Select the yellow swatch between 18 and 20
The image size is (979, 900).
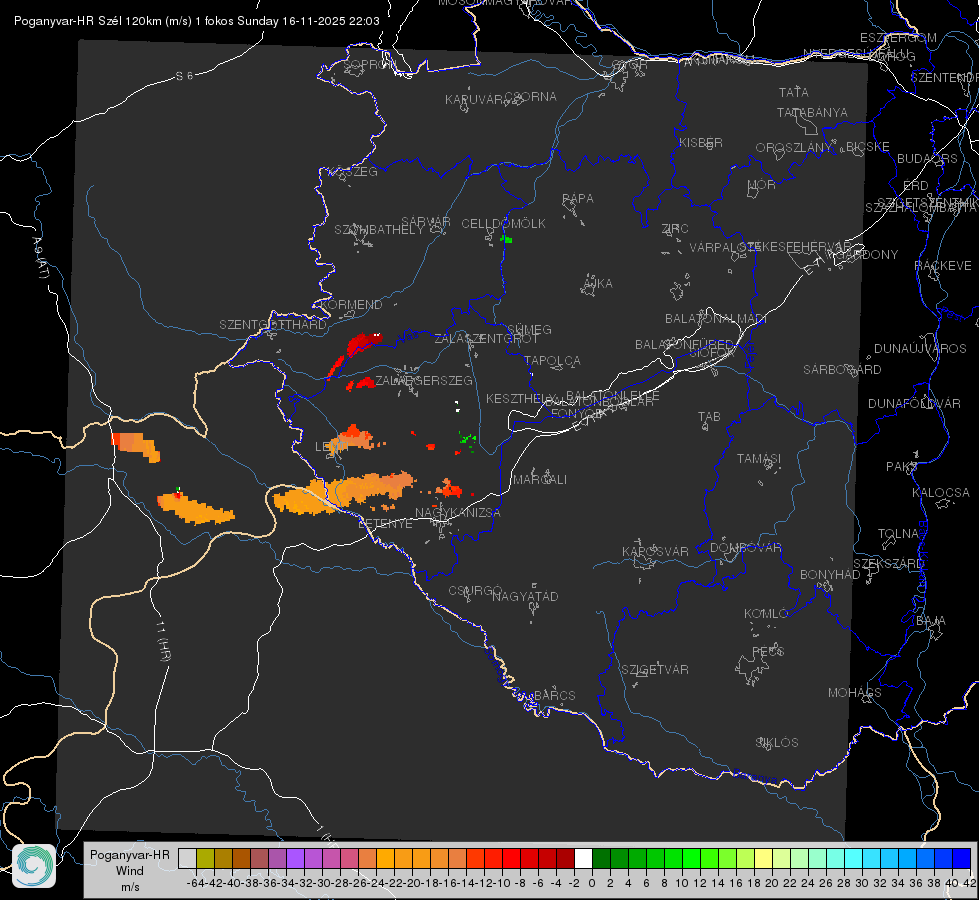tap(763, 858)
